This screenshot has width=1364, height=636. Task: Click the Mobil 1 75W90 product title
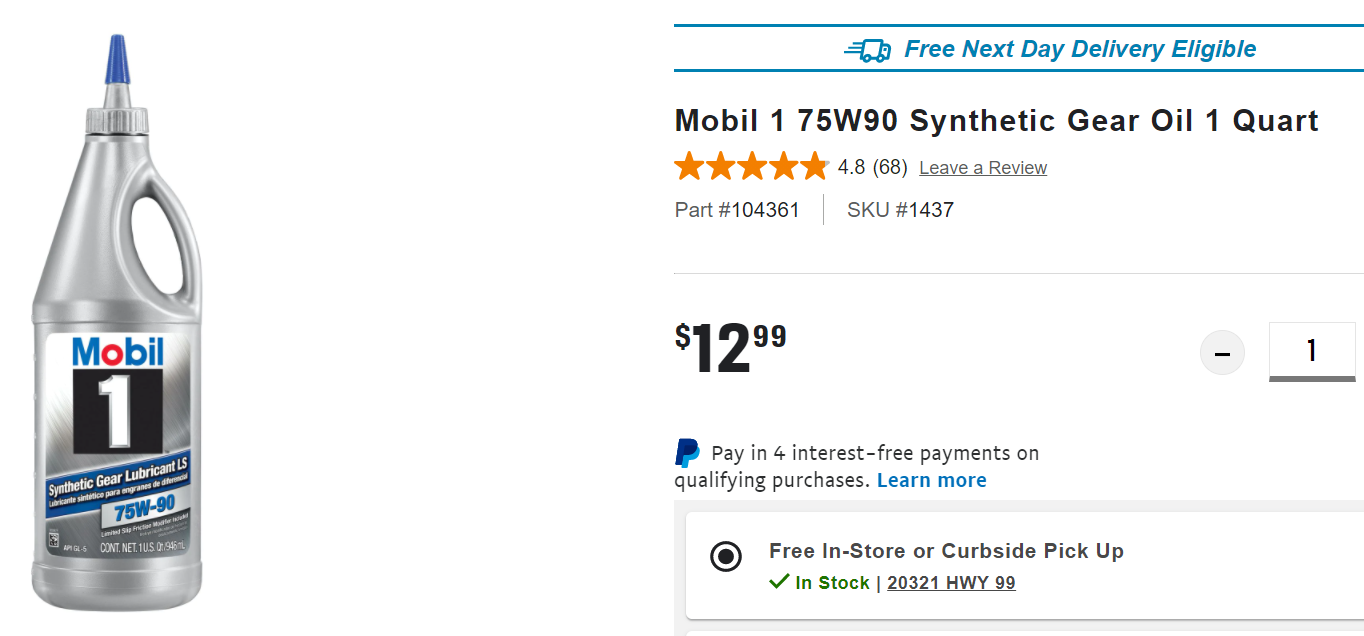(x=997, y=121)
